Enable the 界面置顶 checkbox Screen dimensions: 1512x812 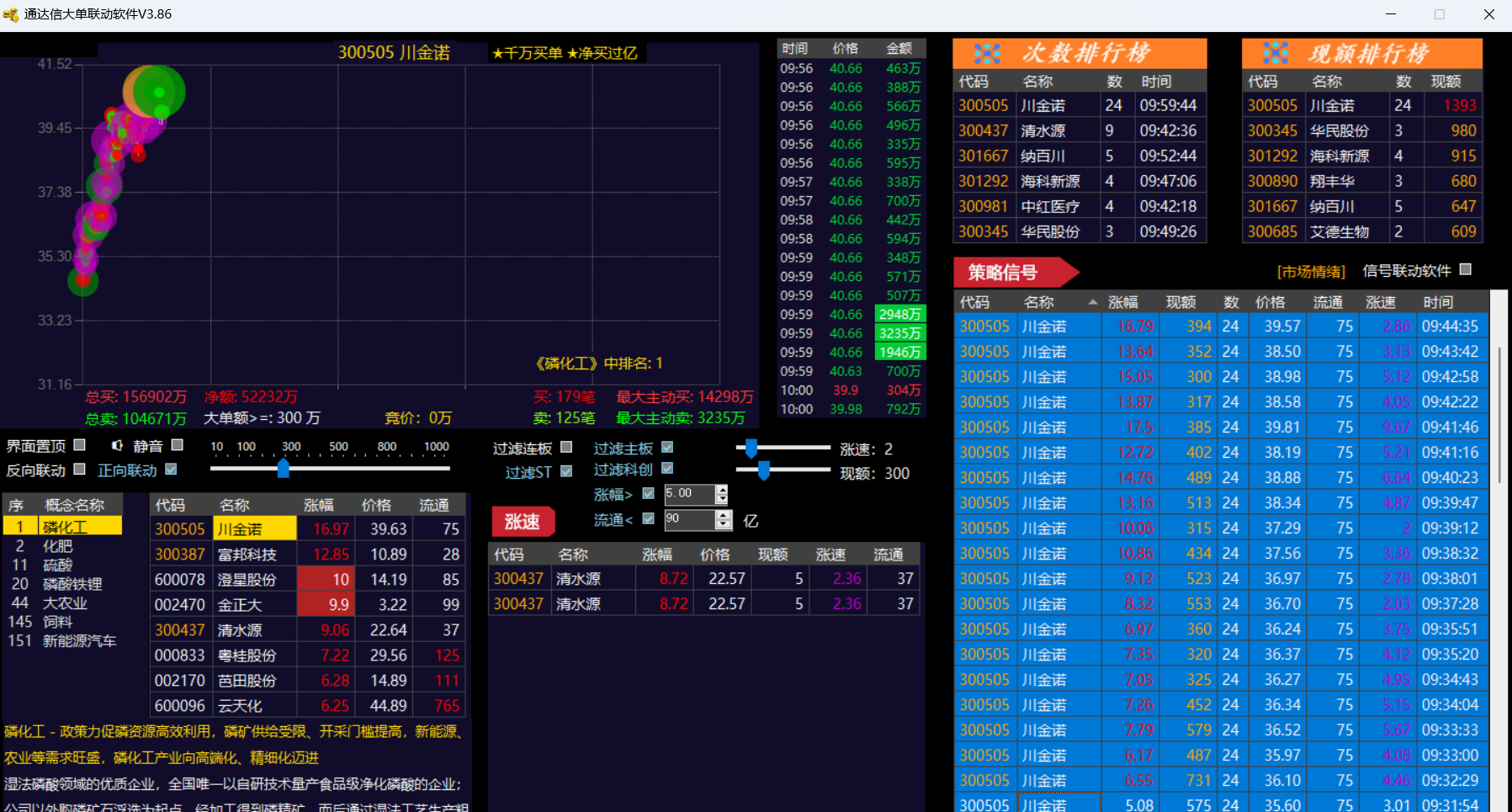pos(80,444)
